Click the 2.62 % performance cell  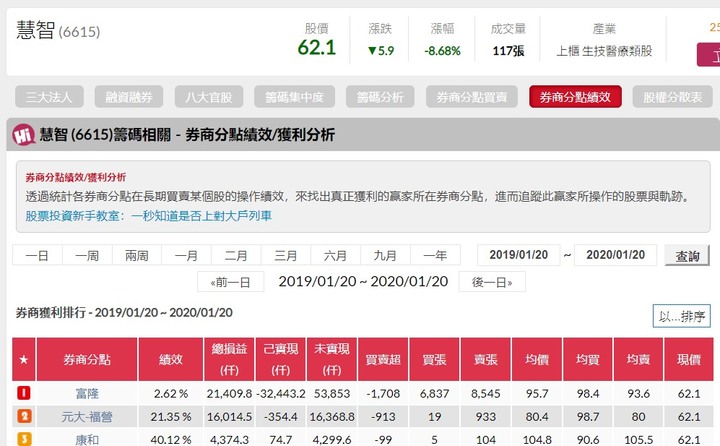(171, 394)
